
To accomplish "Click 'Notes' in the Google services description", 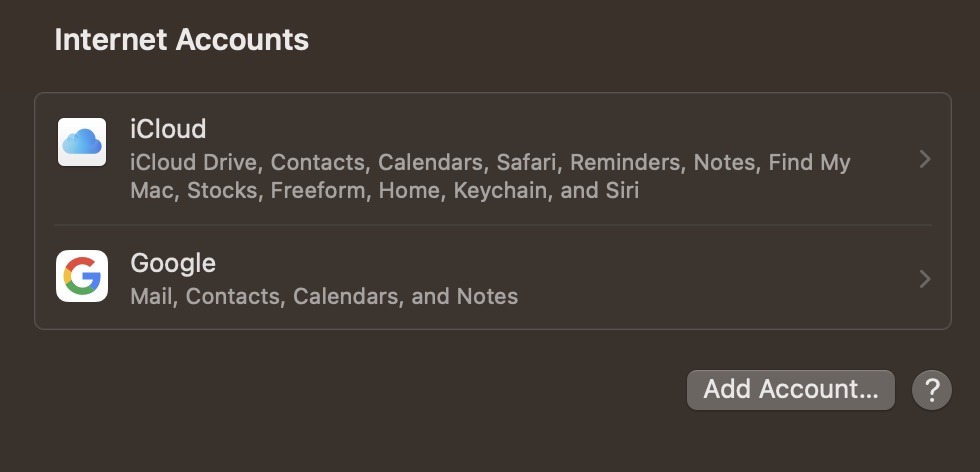I will [487, 296].
